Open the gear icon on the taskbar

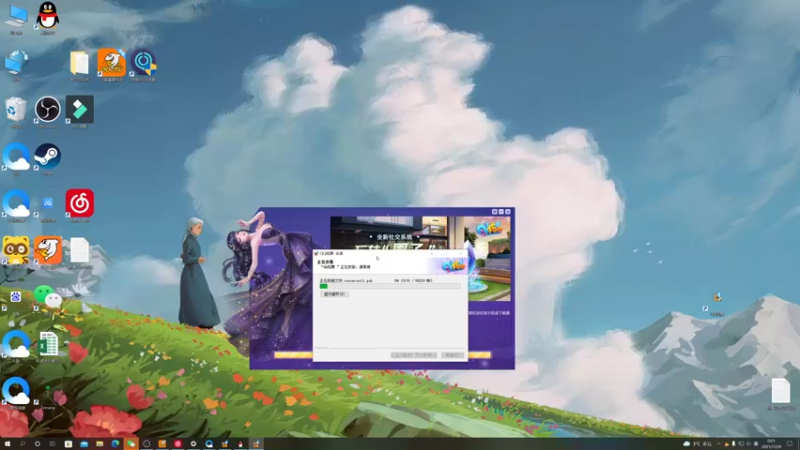tap(193, 444)
